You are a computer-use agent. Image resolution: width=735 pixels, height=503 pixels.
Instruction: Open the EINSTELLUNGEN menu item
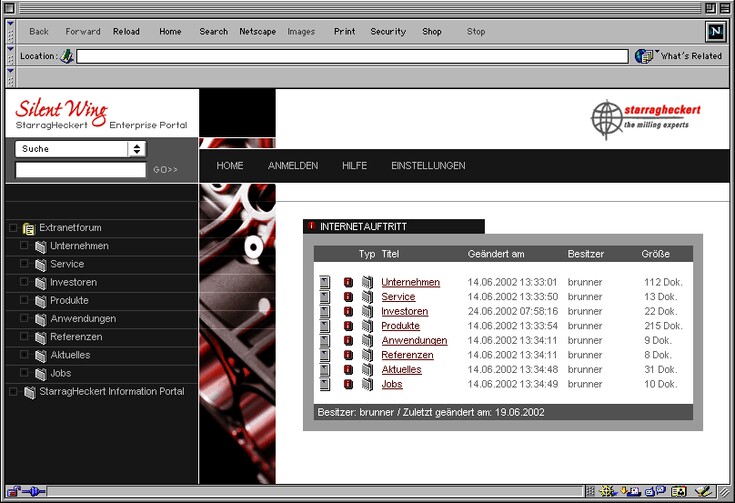point(428,165)
